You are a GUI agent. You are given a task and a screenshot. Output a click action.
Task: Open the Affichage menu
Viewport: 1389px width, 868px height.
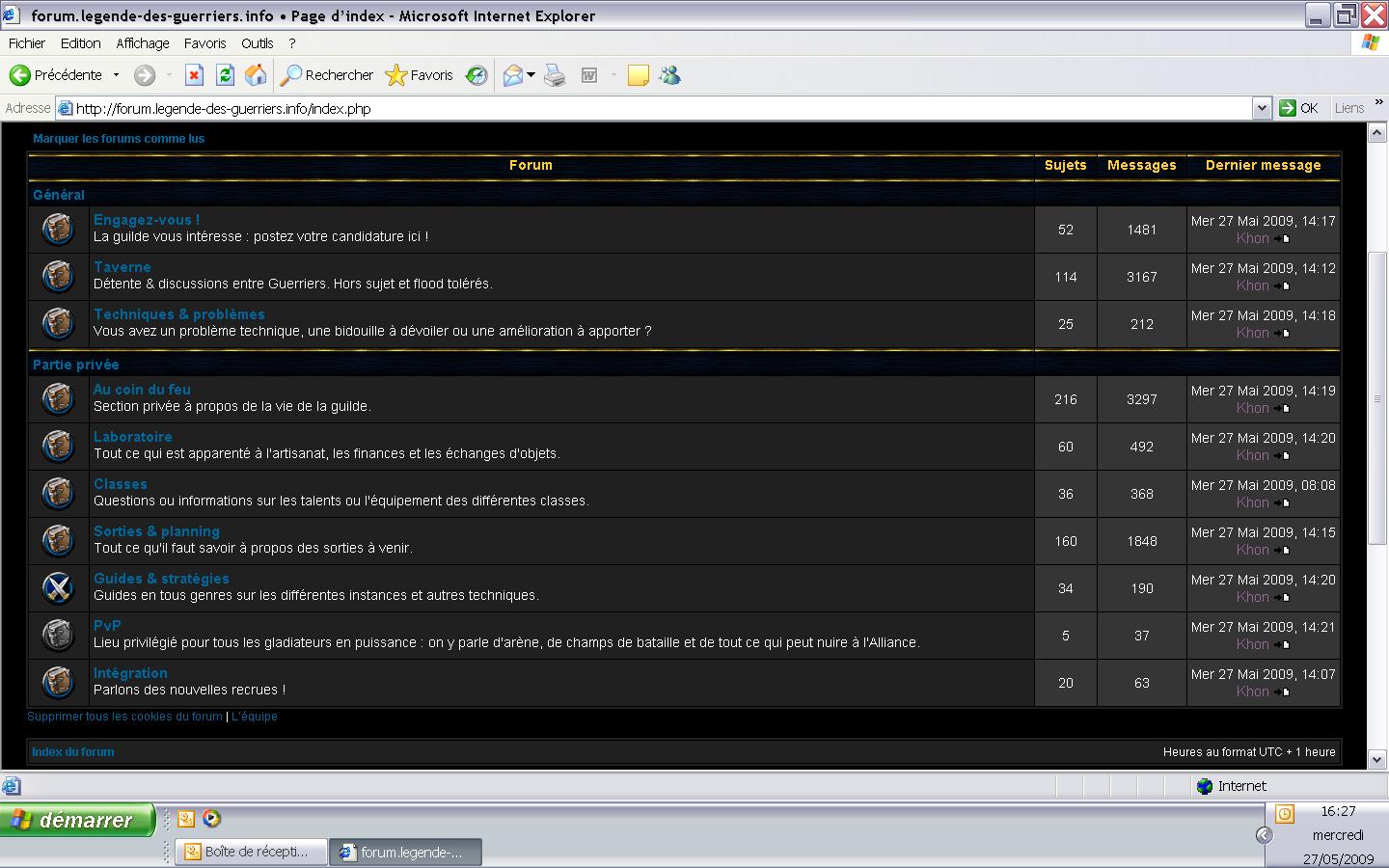pyautogui.click(x=142, y=43)
